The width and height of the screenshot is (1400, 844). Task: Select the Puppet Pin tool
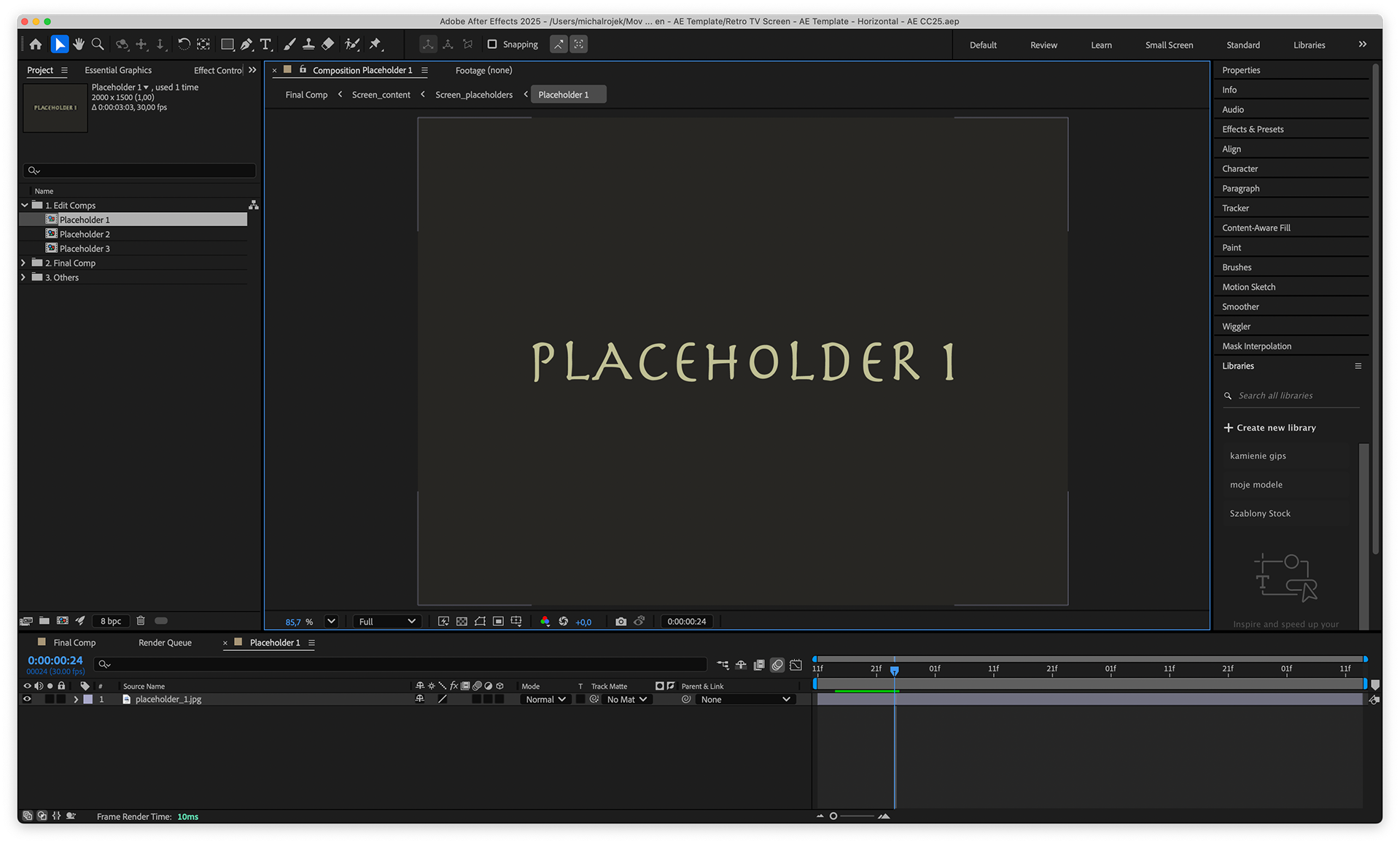click(x=375, y=44)
